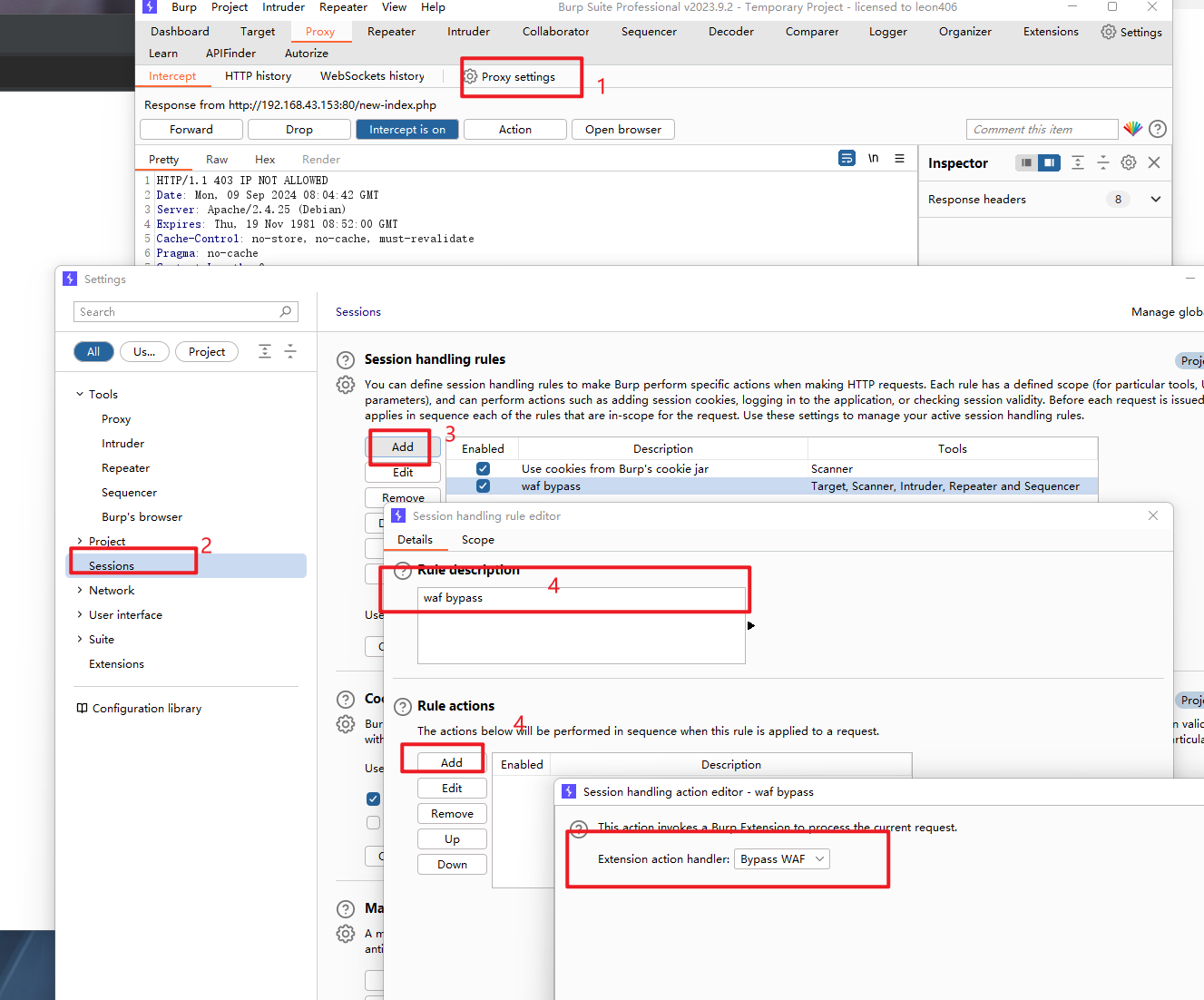Screen dimensions: 1204x1000
Task: Click Configuration library book icon
Action: pyautogui.click(x=82, y=708)
